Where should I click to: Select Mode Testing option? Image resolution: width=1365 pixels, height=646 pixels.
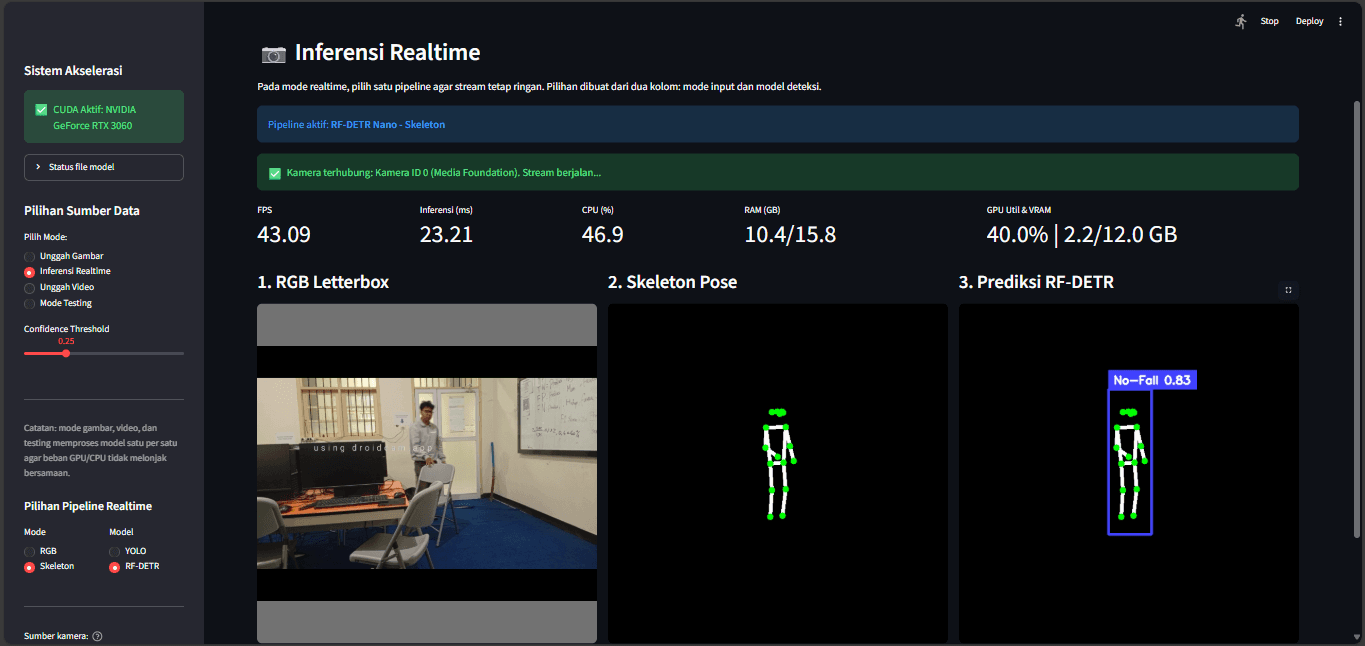coord(58,303)
